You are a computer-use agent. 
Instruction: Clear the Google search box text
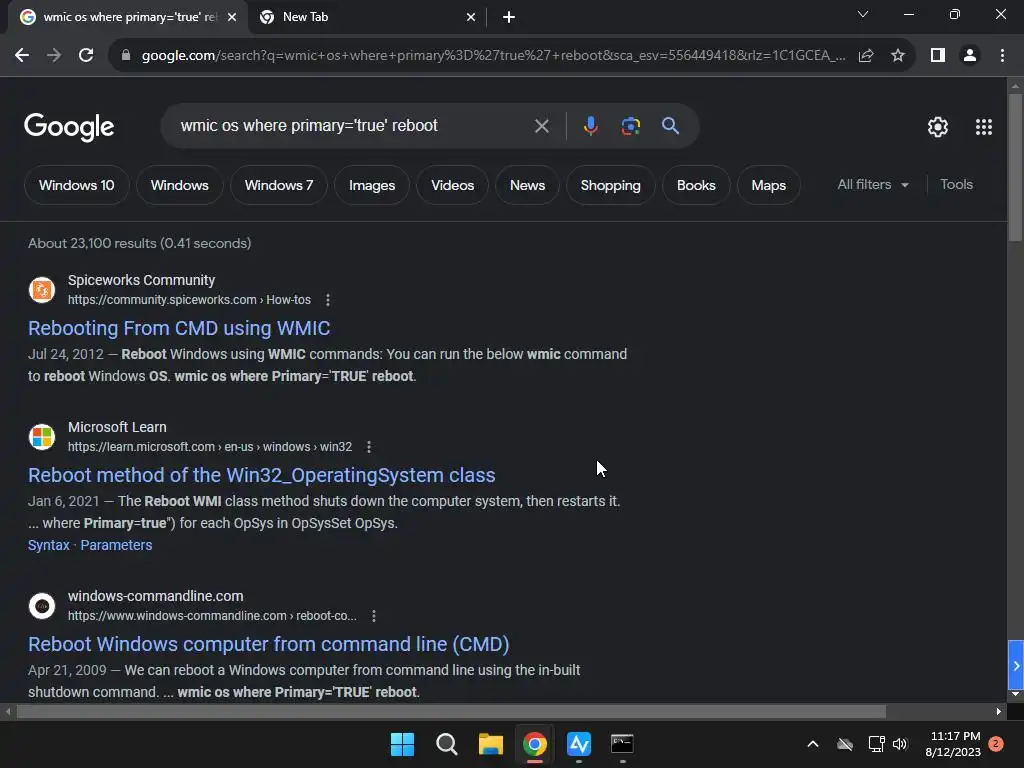541,126
